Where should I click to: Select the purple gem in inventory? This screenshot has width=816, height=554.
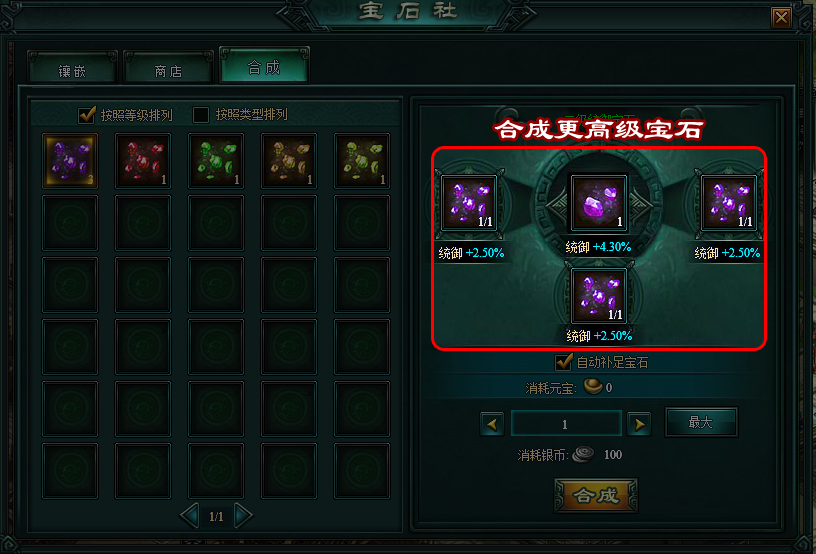pos(70,161)
